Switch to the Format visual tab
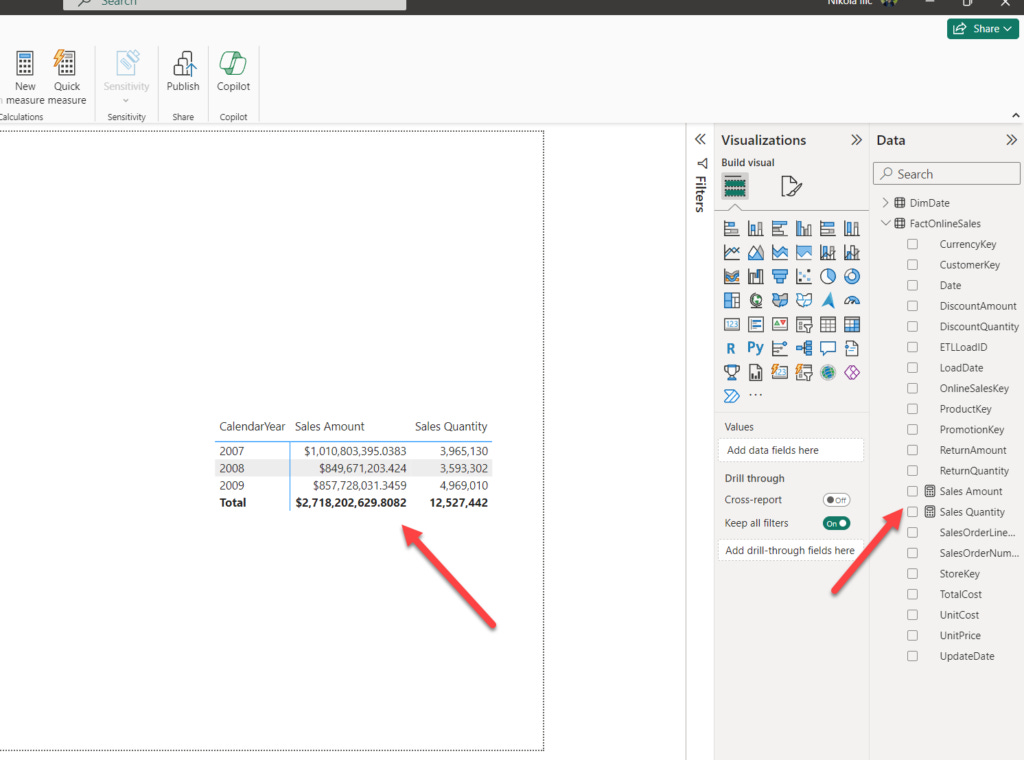The image size is (1024, 760). [x=791, y=187]
